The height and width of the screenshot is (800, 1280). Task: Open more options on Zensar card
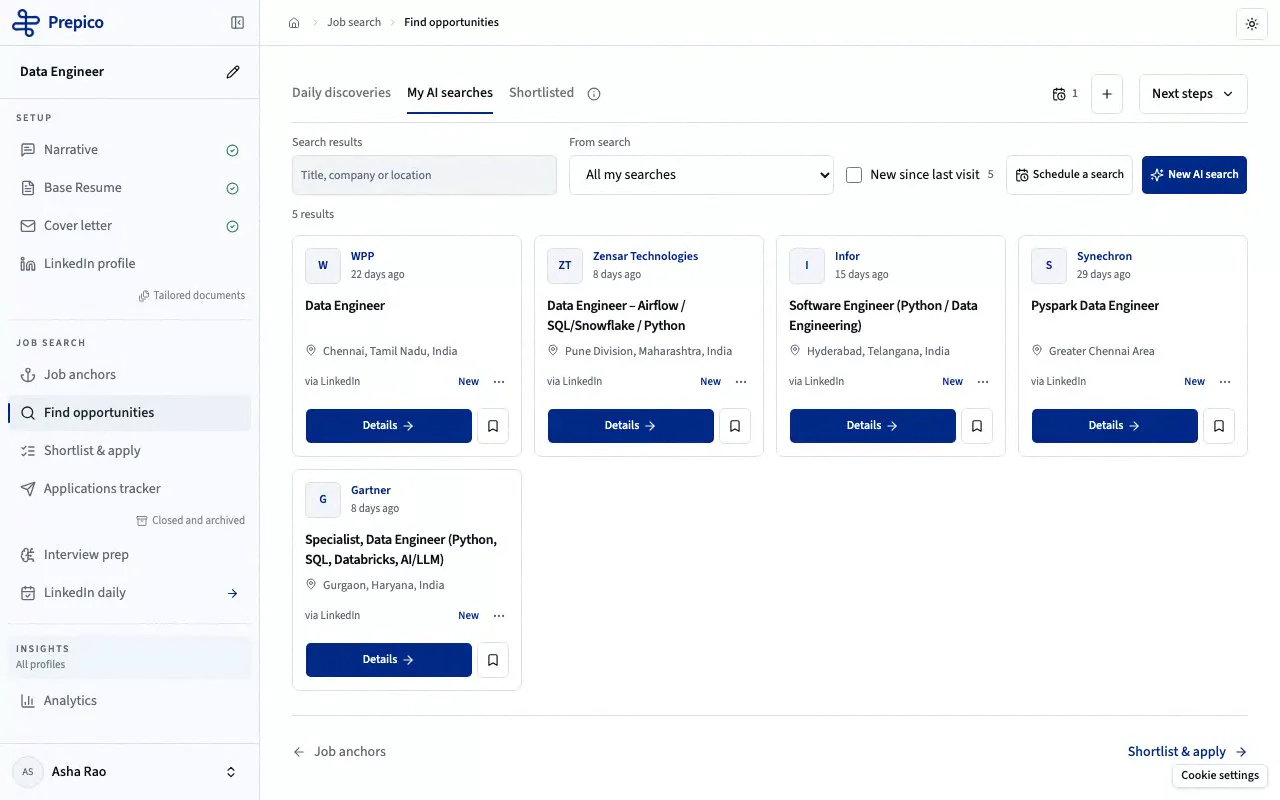coord(741,382)
